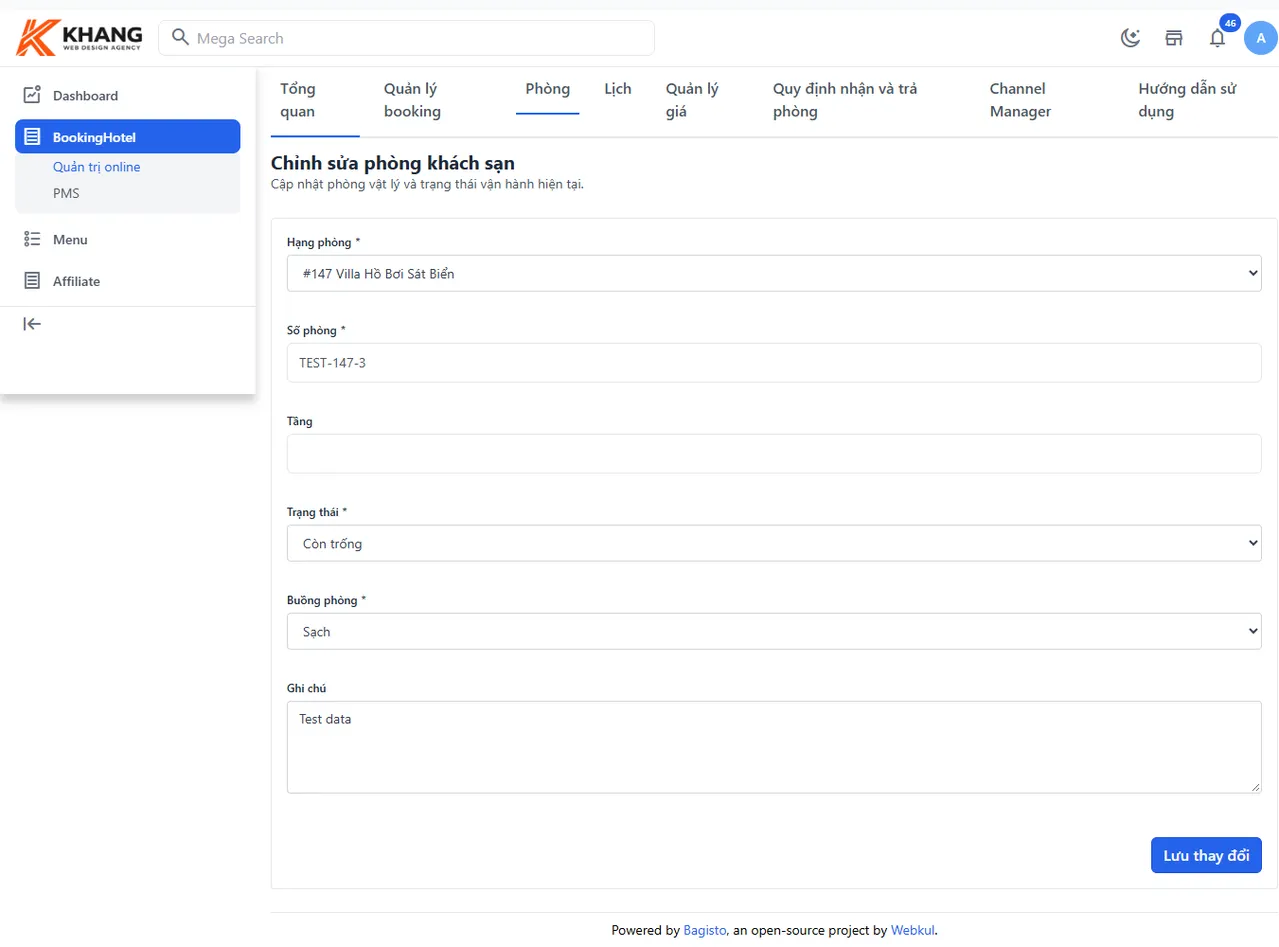This screenshot has width=1279, height=947.
Task: Open the Buồng phòng dropdown
Action: (x=774, y=631)
